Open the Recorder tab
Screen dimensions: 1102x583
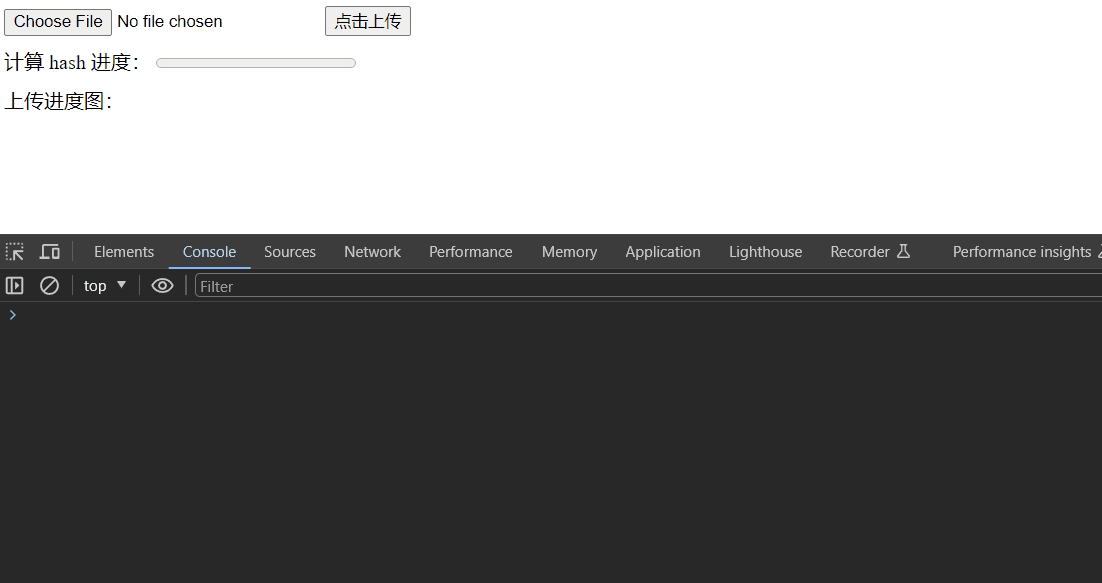point(870,251)
